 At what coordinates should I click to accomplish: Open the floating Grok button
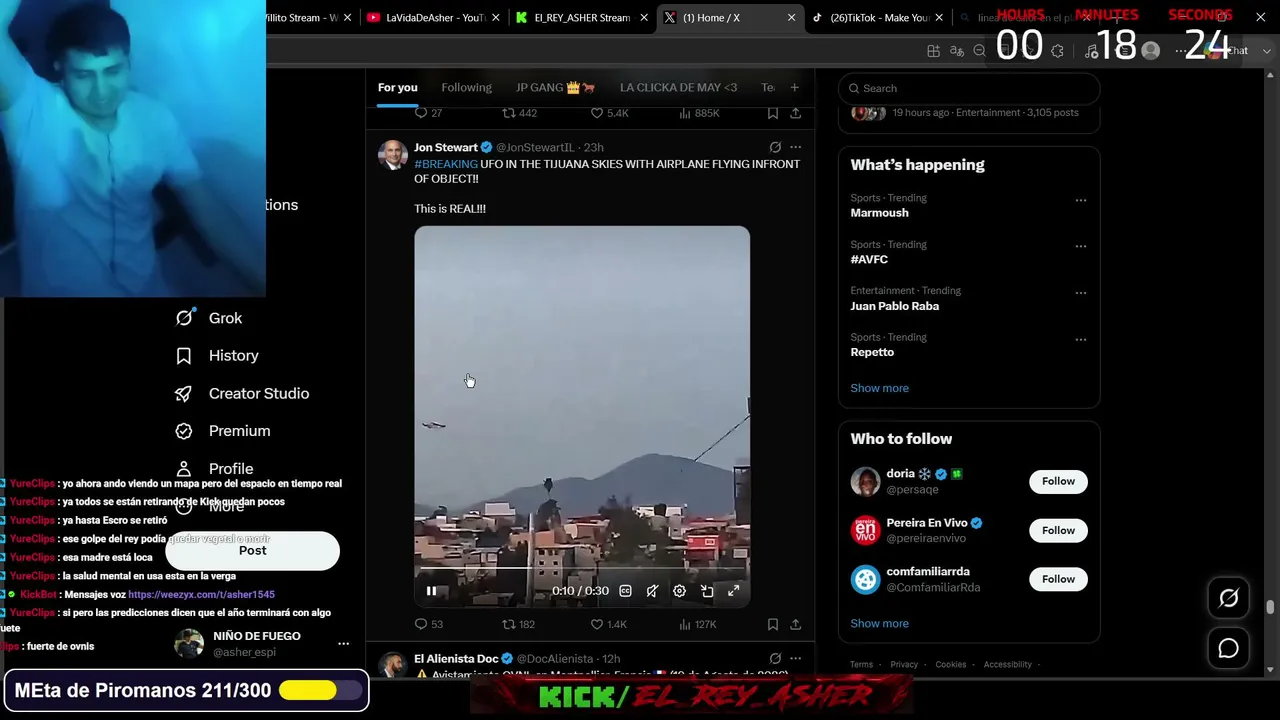pyautogui.click(x=1229, y=598)
